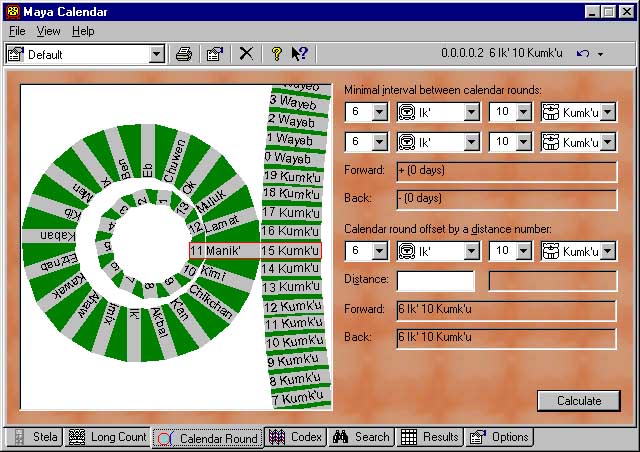640x452 pixels.
Task: Click the Ik' glyph icon in second row
Action: [407, 143]
